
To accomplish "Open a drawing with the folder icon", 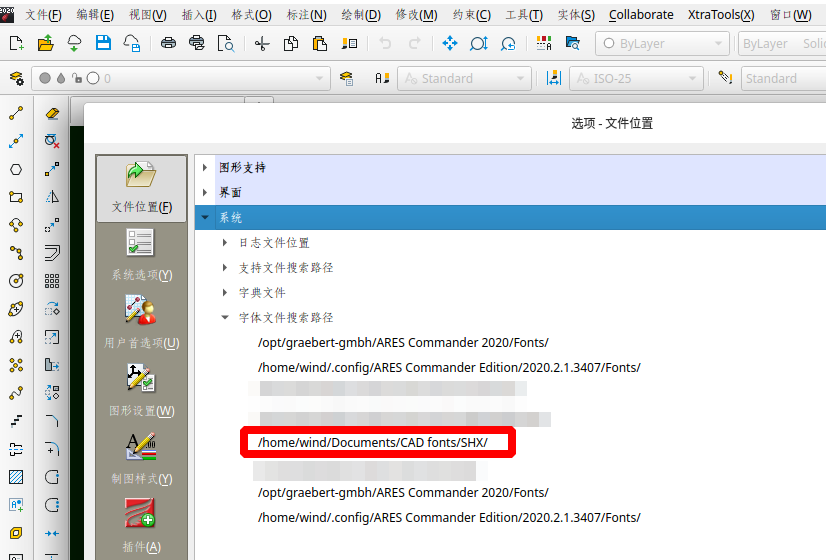I will coord(46,43).
